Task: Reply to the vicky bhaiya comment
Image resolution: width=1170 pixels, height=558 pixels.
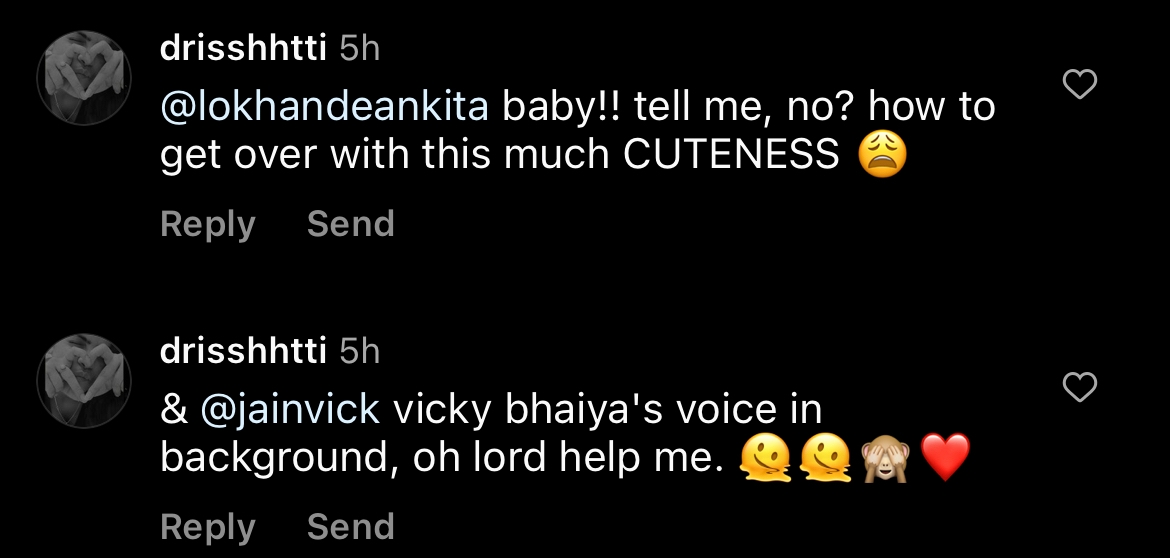Action: (207, 526)
